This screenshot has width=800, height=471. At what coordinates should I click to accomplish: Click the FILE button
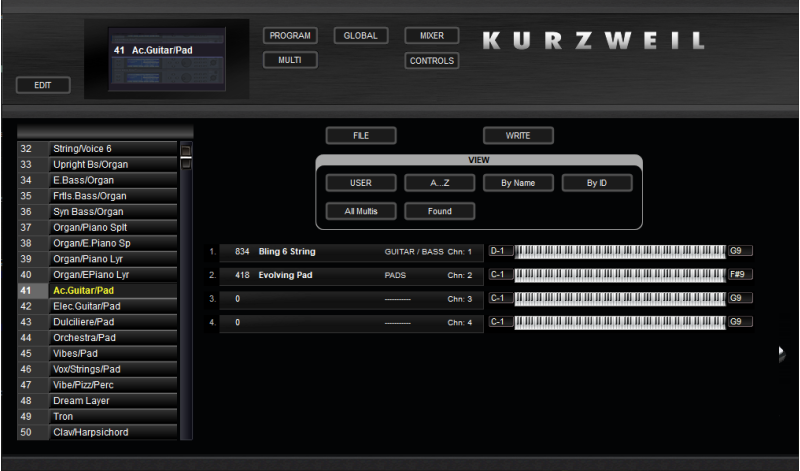pyautogui.click(x=361, y=136)
